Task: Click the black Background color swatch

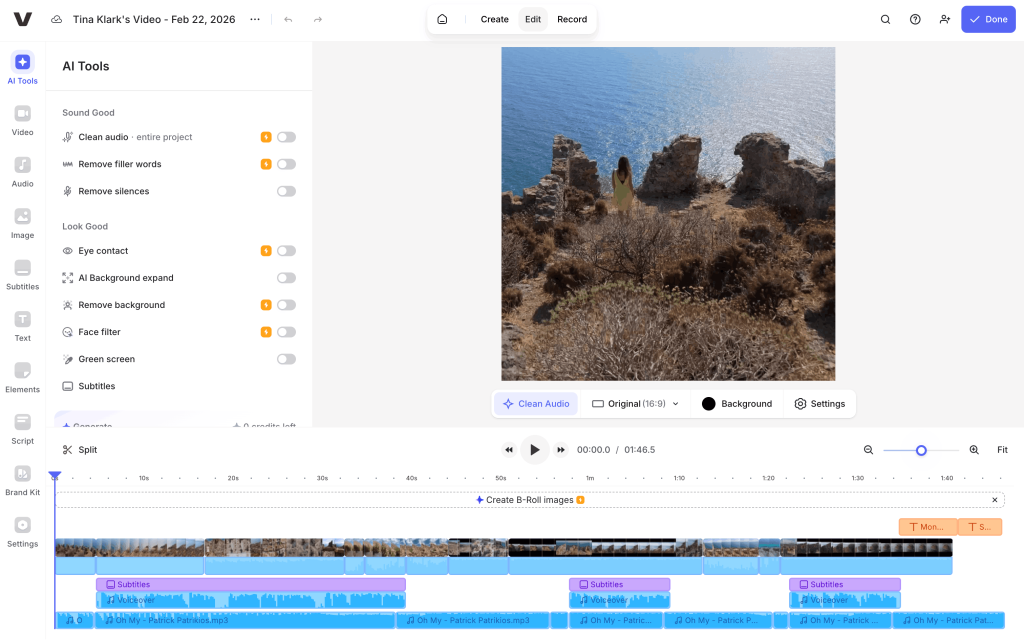Action: click(709, 404)
